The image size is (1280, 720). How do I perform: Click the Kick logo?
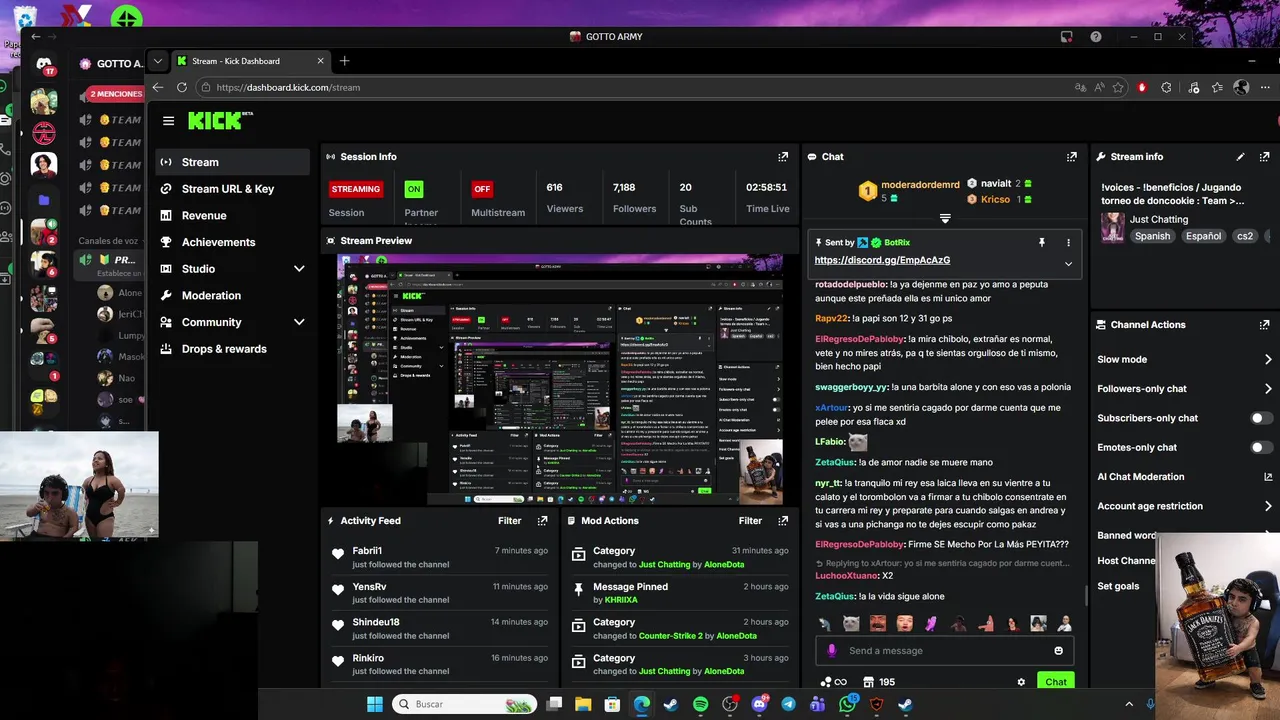220,120
